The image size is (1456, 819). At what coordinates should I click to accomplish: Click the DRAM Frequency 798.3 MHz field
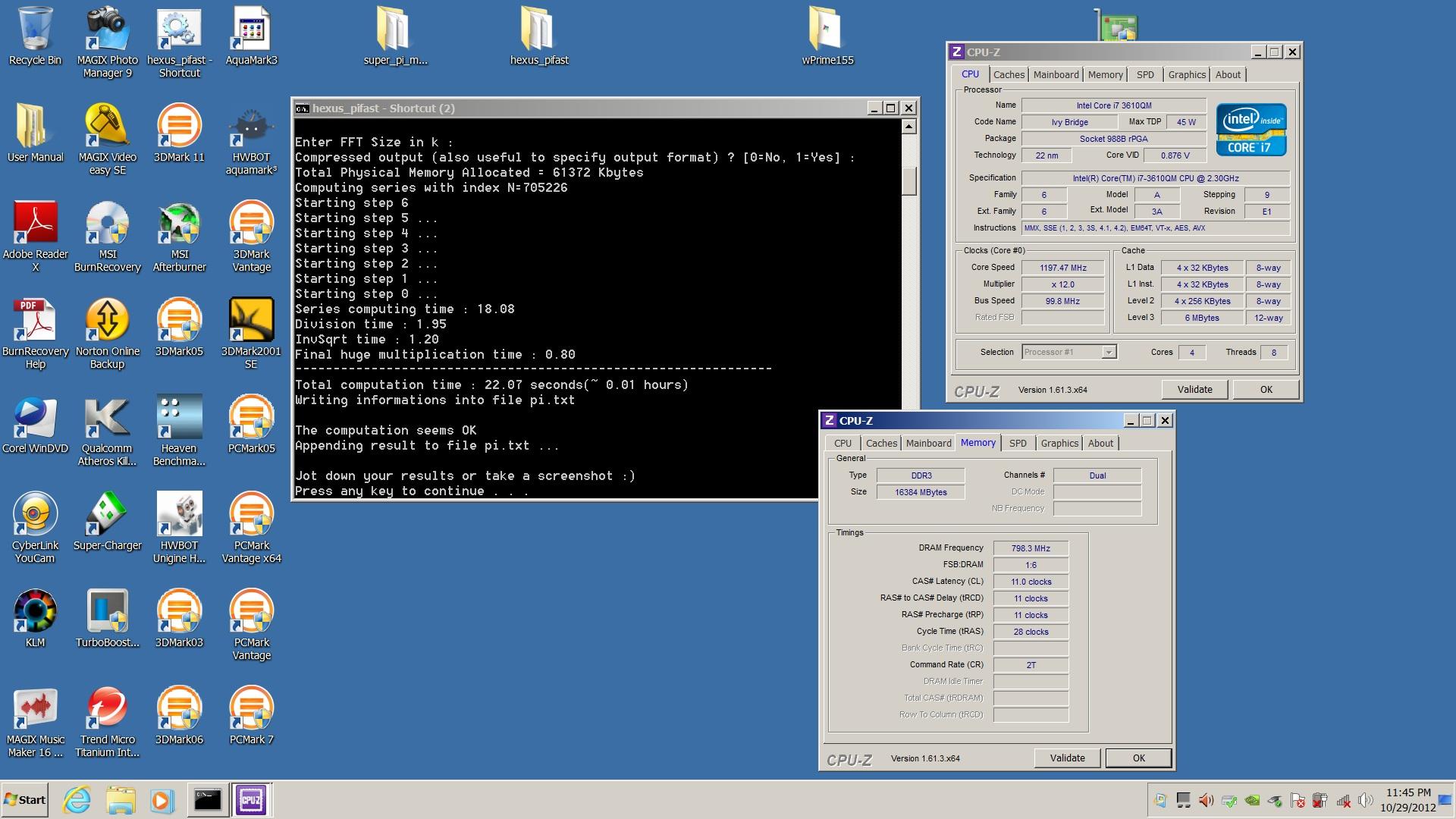point(1031,548)
